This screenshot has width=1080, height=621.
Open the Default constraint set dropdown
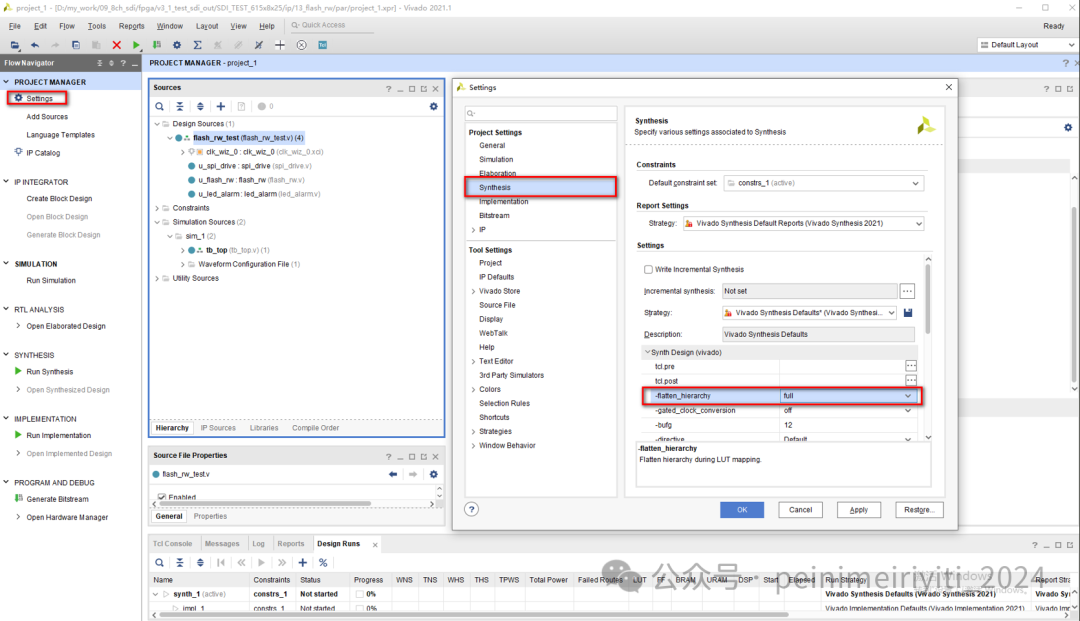823,183
